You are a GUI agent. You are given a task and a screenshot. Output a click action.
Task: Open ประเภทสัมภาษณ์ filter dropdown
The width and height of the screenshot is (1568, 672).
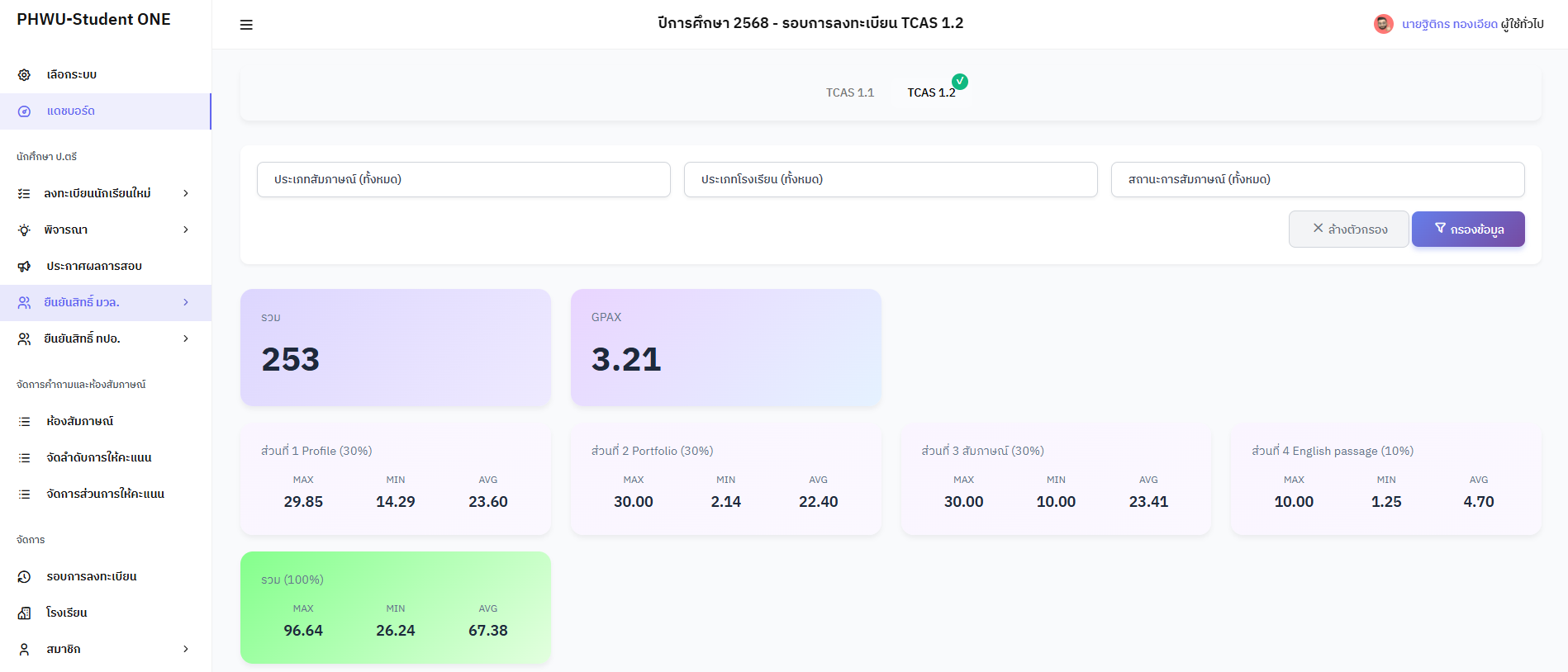463,180
